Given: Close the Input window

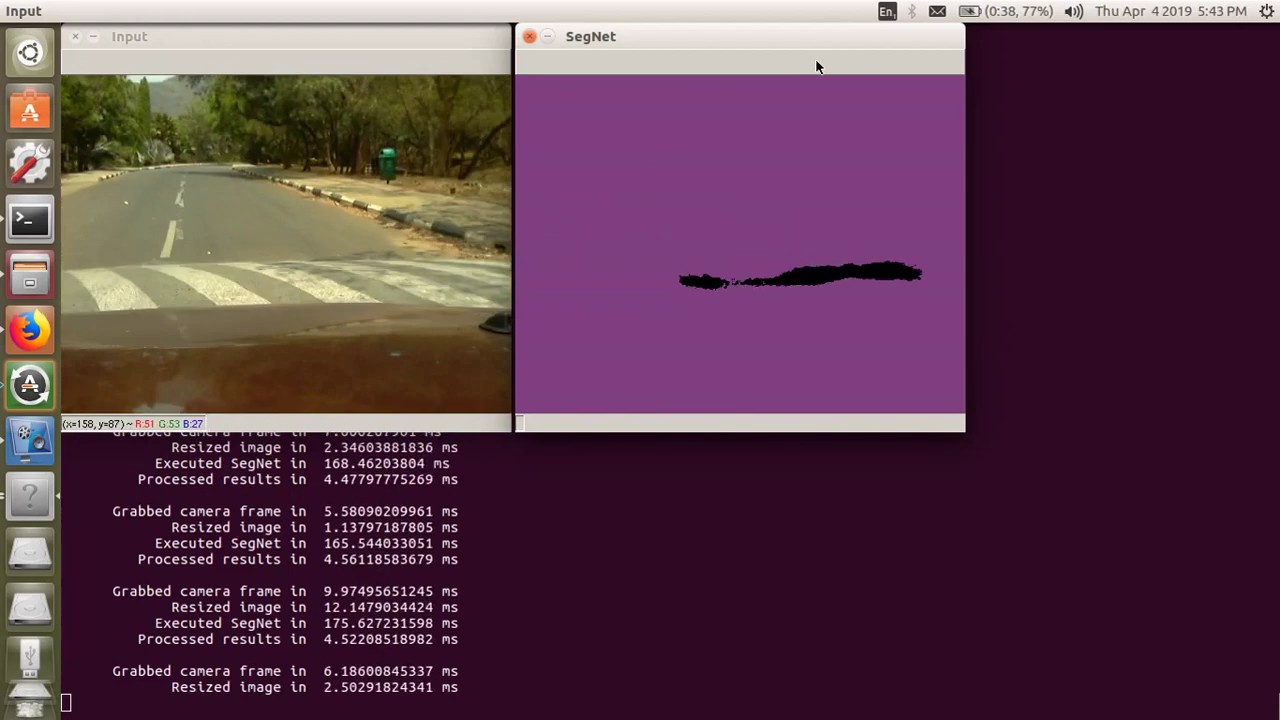Looking at the screenshot, I should pos(75,36).
